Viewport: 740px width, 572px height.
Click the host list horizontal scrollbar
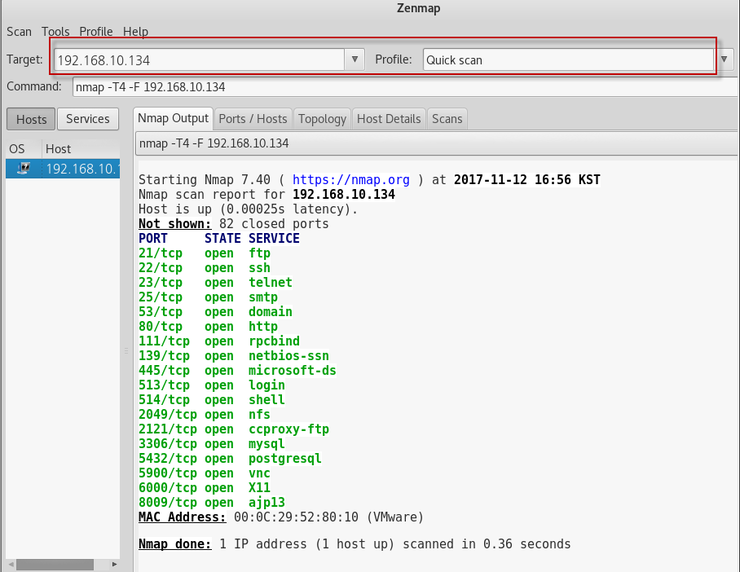pos(55,564)
